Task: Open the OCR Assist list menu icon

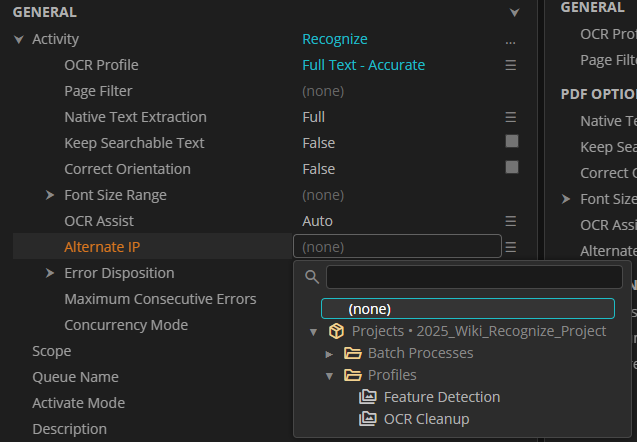Action: [511, 221]
